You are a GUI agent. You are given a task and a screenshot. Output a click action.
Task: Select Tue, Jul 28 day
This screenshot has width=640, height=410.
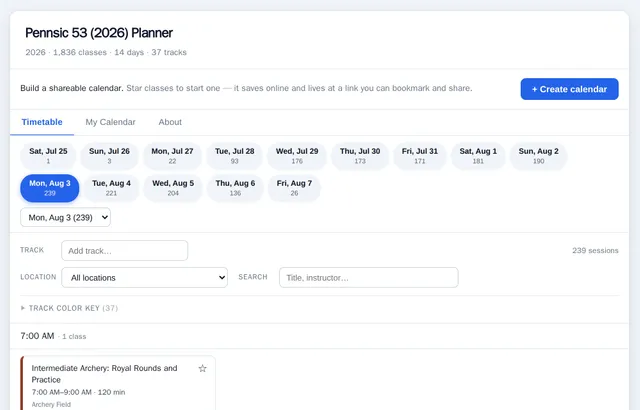(x=235, y=156)
